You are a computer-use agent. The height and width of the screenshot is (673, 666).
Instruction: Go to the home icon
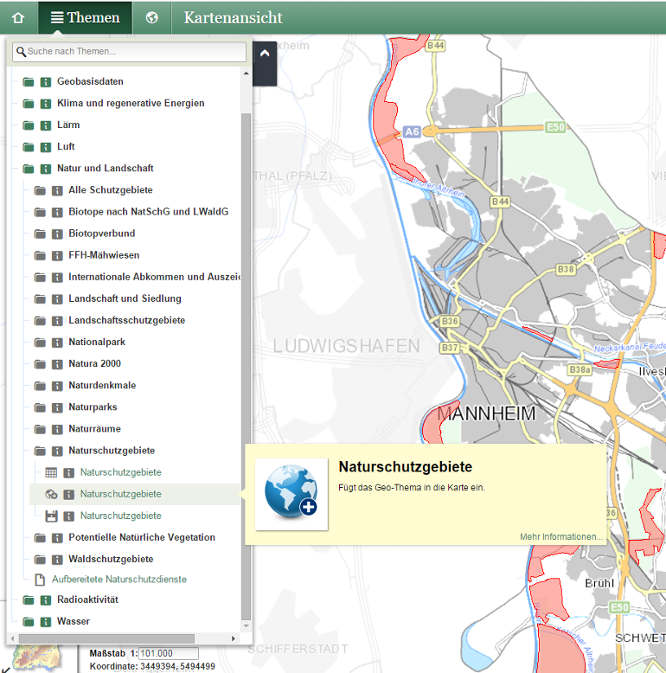(18, 18)
